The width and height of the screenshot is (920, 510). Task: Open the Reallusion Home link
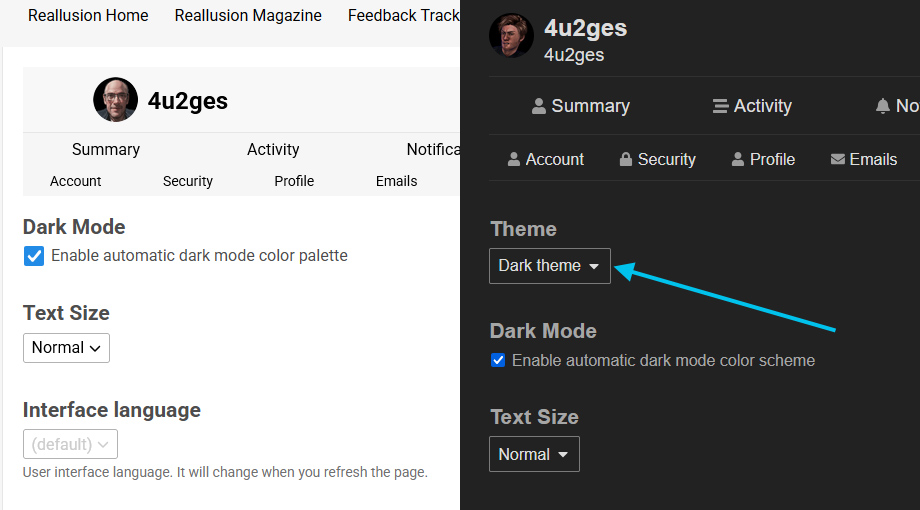point(88,15)
